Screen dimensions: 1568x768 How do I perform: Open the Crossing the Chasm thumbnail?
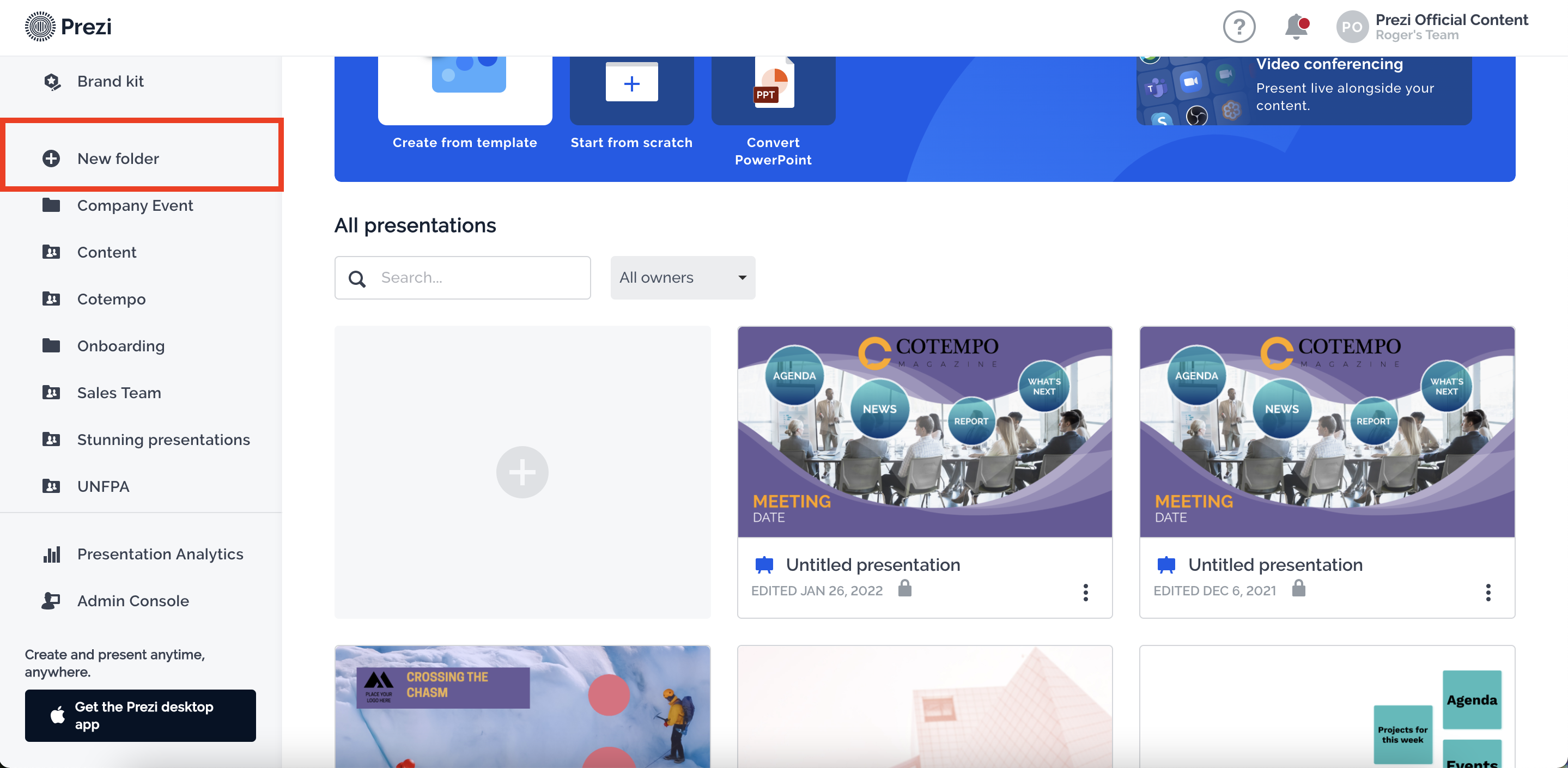[x=521, y=706]
